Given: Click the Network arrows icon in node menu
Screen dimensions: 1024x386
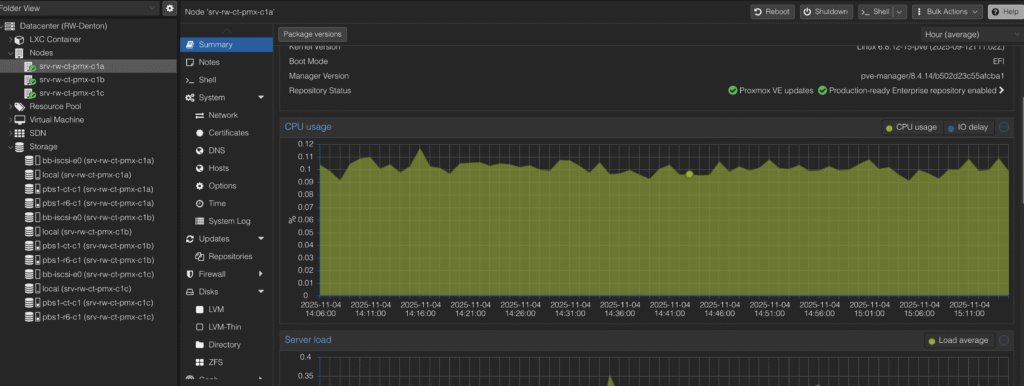Looking at the screenshot, I should click(200, 116).
